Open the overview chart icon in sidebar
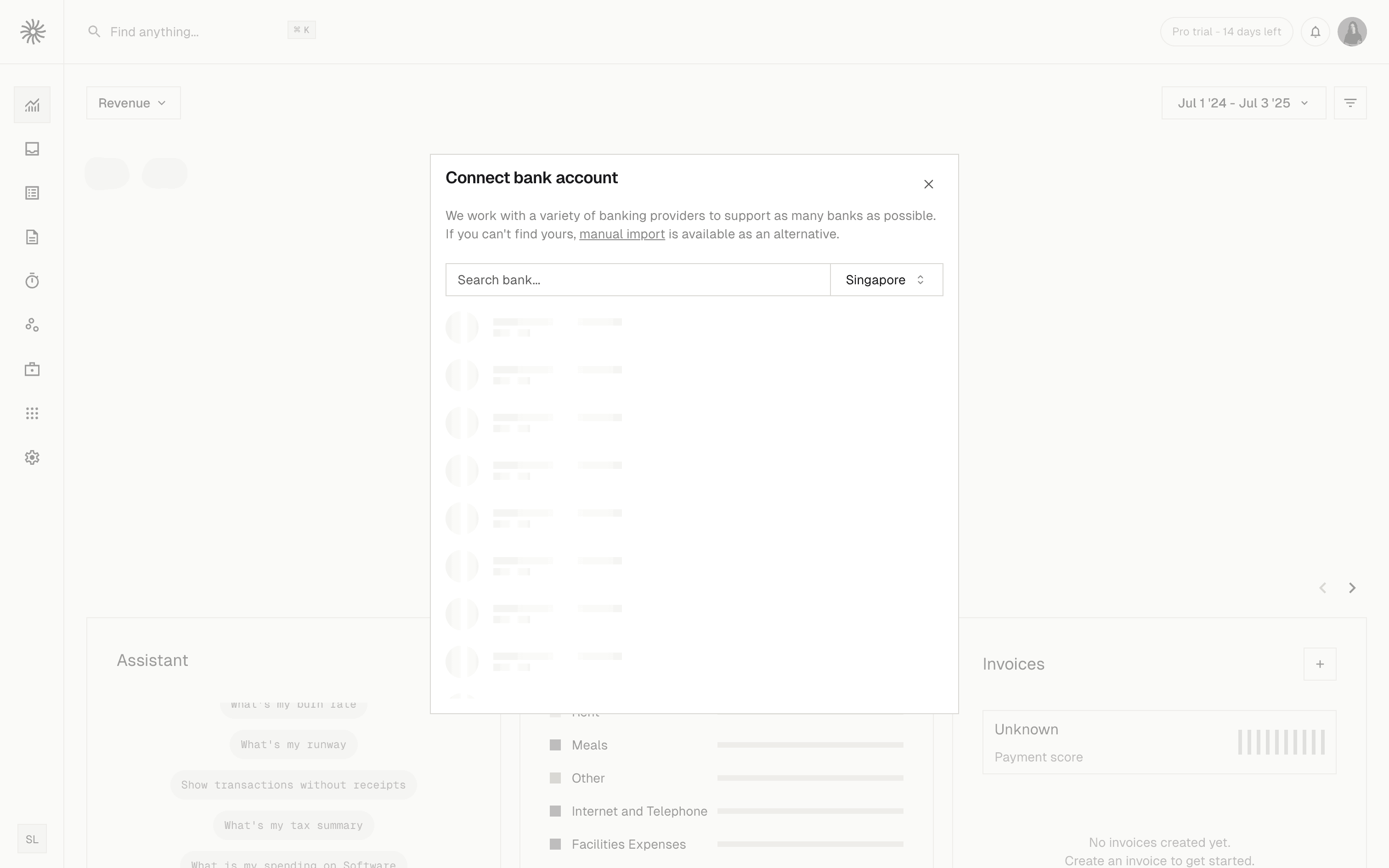1389x868 pixels. [x=32, y=105]
